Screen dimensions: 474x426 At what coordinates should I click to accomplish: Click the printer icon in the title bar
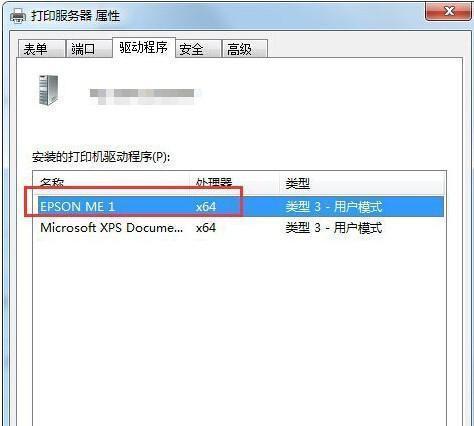(18, 16)
